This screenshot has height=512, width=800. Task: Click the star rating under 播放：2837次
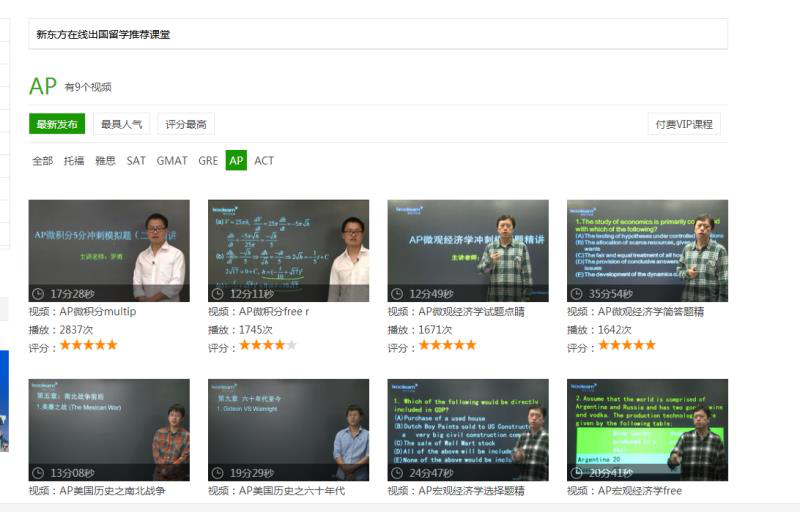(x=89, y=345)
